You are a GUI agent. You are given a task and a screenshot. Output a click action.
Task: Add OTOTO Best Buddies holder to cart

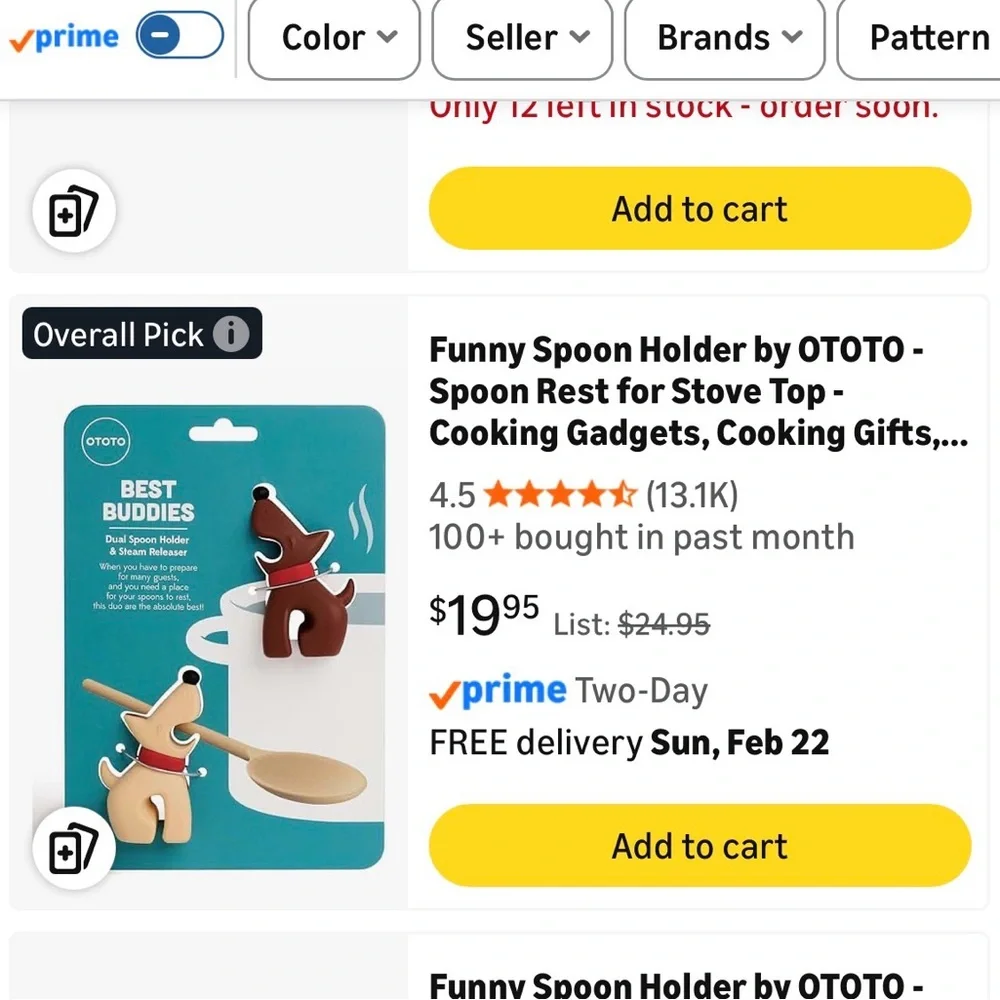[x=700, y=845]
